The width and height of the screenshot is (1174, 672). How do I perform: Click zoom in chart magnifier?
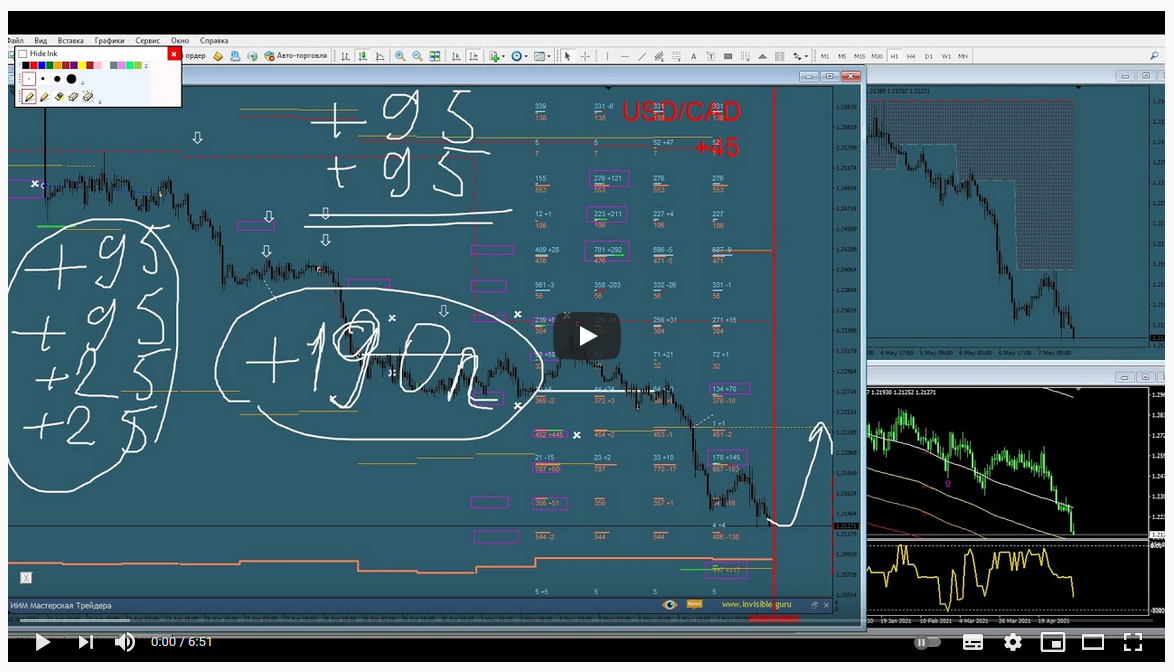400,56
